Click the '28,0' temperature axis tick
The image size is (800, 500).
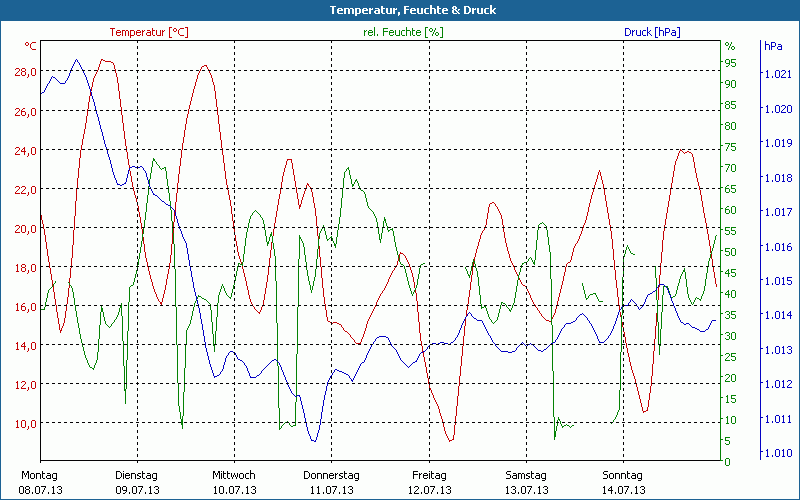(x=25, y=72)
